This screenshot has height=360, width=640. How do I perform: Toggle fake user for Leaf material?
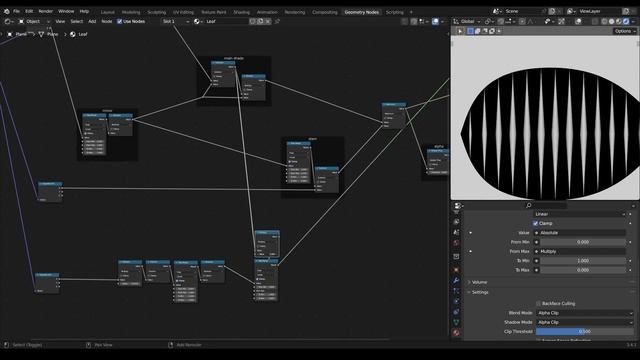click(253, 21)
